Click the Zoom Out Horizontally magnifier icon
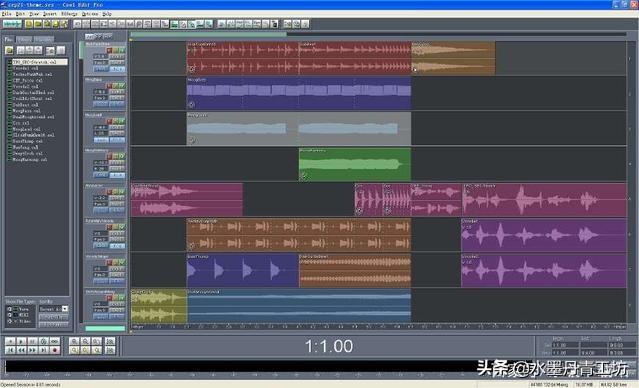This screenshot has height=388, width=639. (85, 341)
